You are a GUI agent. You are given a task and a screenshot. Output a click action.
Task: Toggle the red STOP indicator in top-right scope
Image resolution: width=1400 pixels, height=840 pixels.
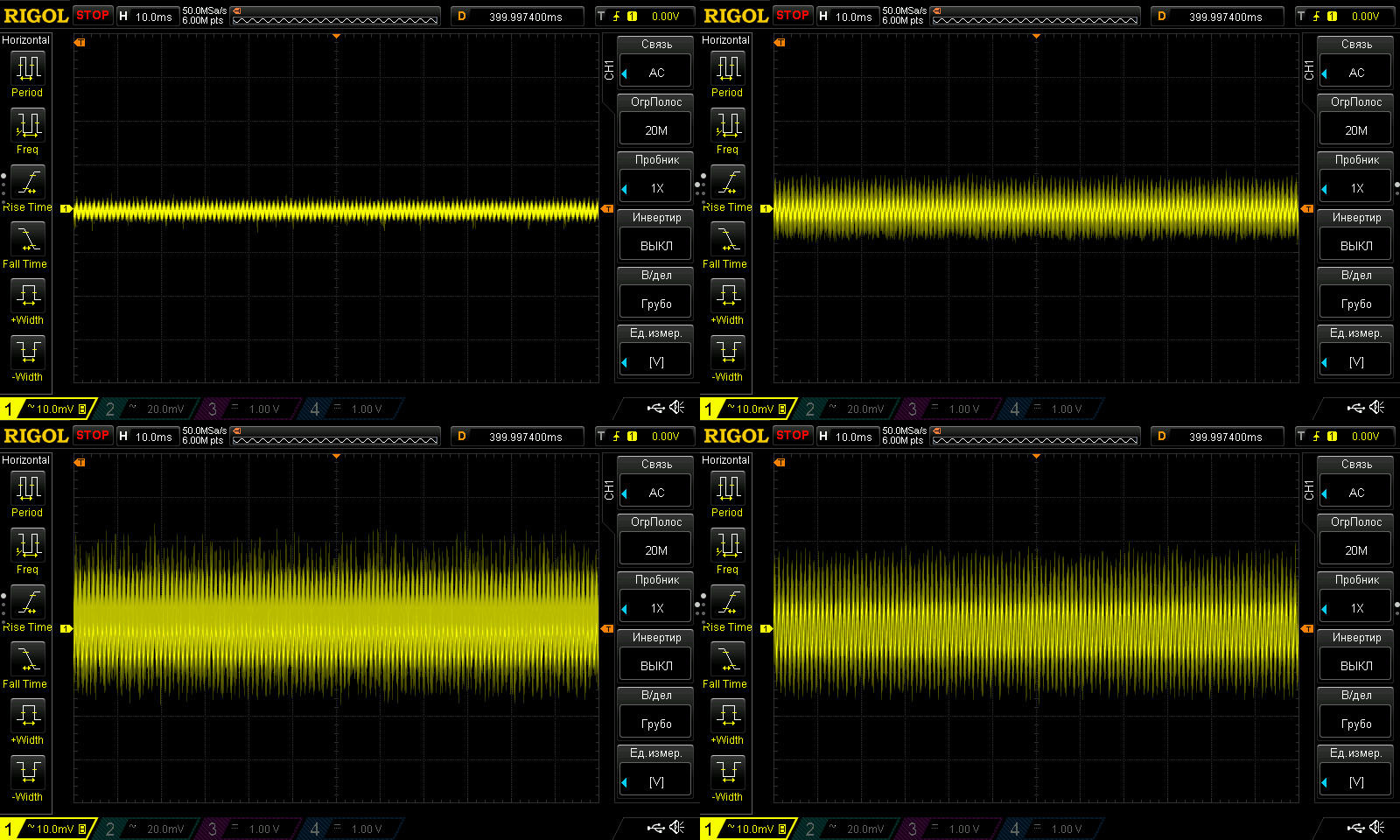click(793, 15)
